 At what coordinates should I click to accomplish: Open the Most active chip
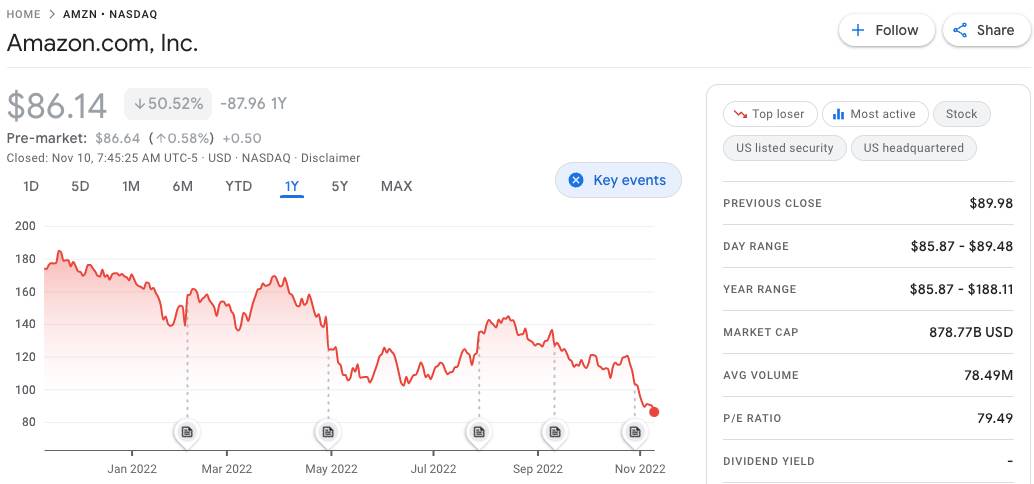pos(874,114)
